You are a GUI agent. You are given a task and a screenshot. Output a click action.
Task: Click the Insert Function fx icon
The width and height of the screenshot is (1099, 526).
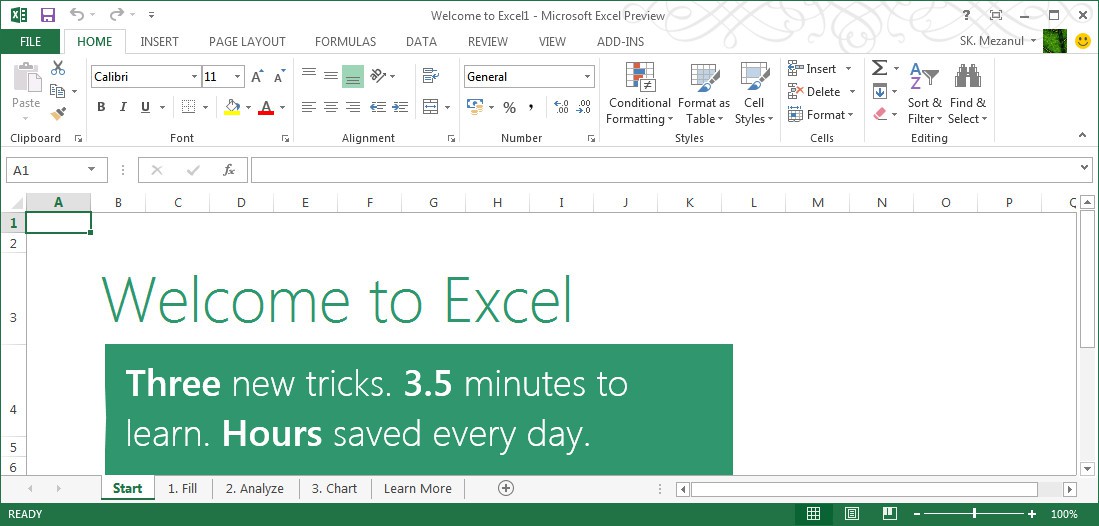[228, 170]
